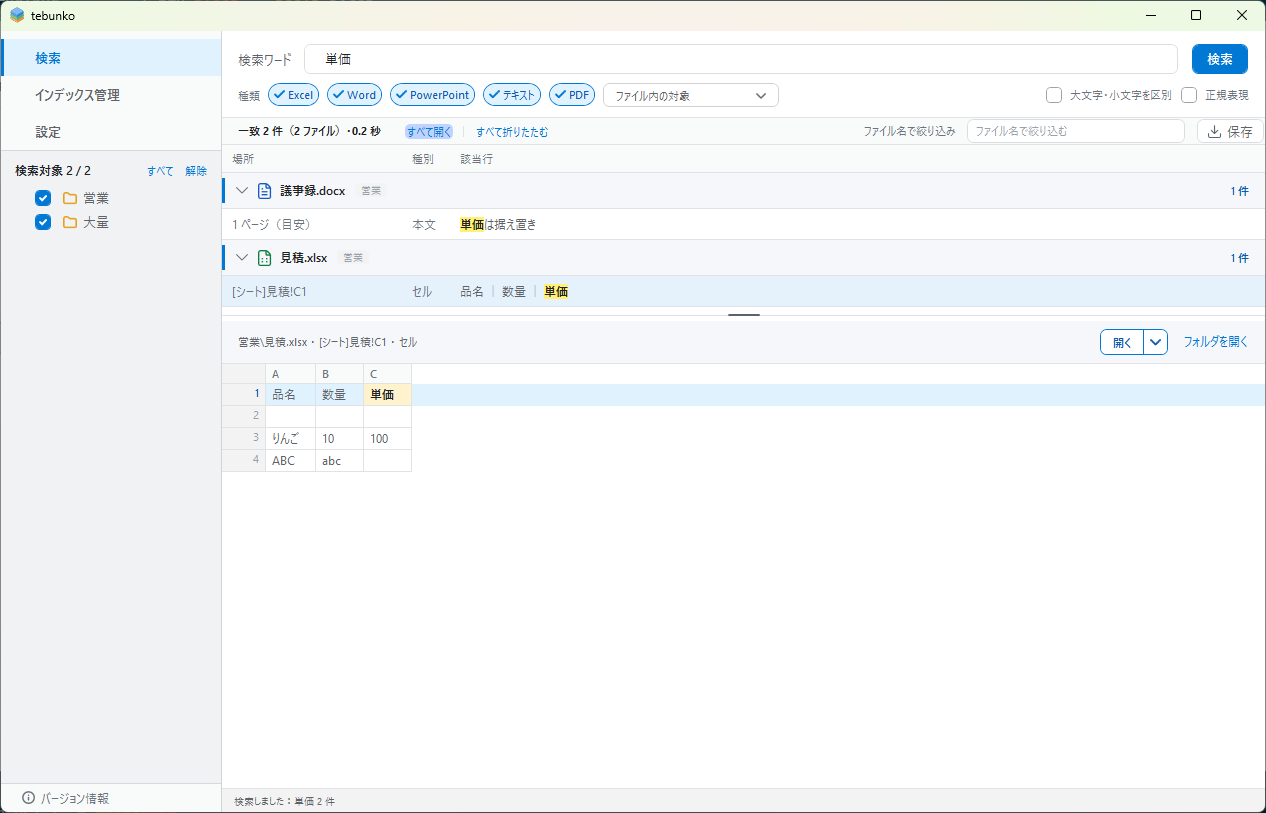This screenshot has height=813, width=1266.
Task: Click the Excel file icon beside 見積.xlsx
Action: point(265,258)
